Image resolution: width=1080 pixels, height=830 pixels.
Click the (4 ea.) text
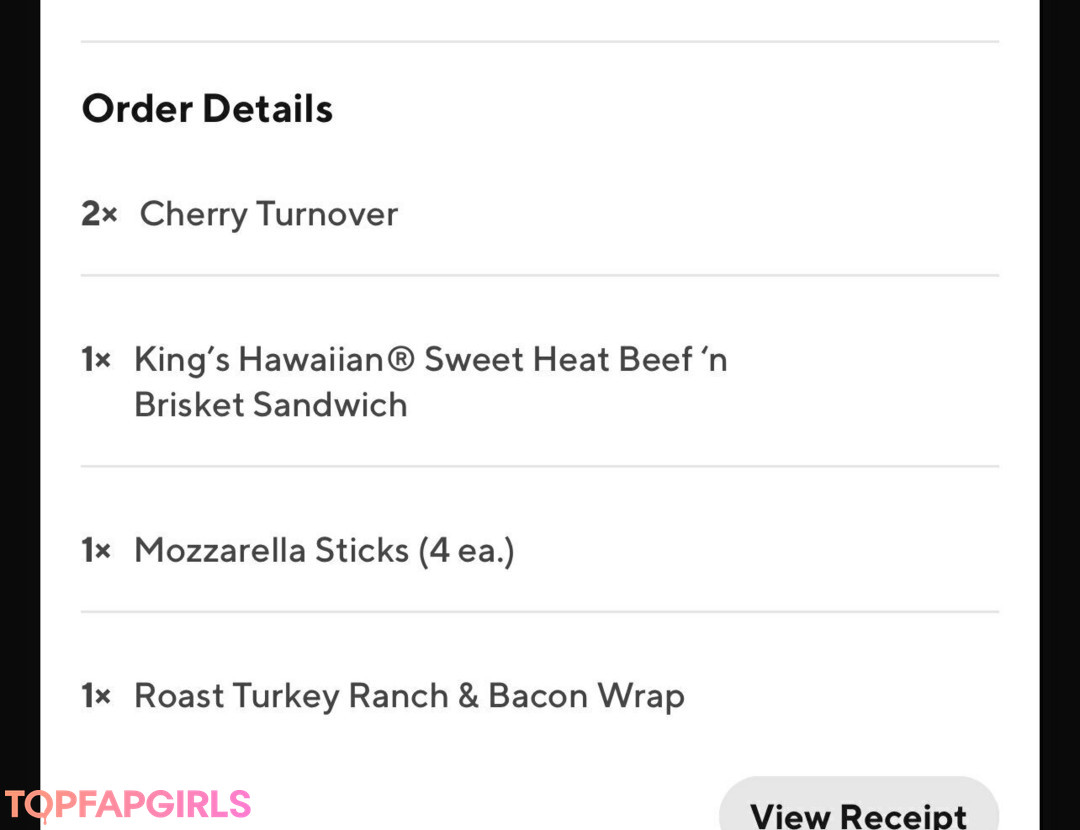click(x=466, y=550)
